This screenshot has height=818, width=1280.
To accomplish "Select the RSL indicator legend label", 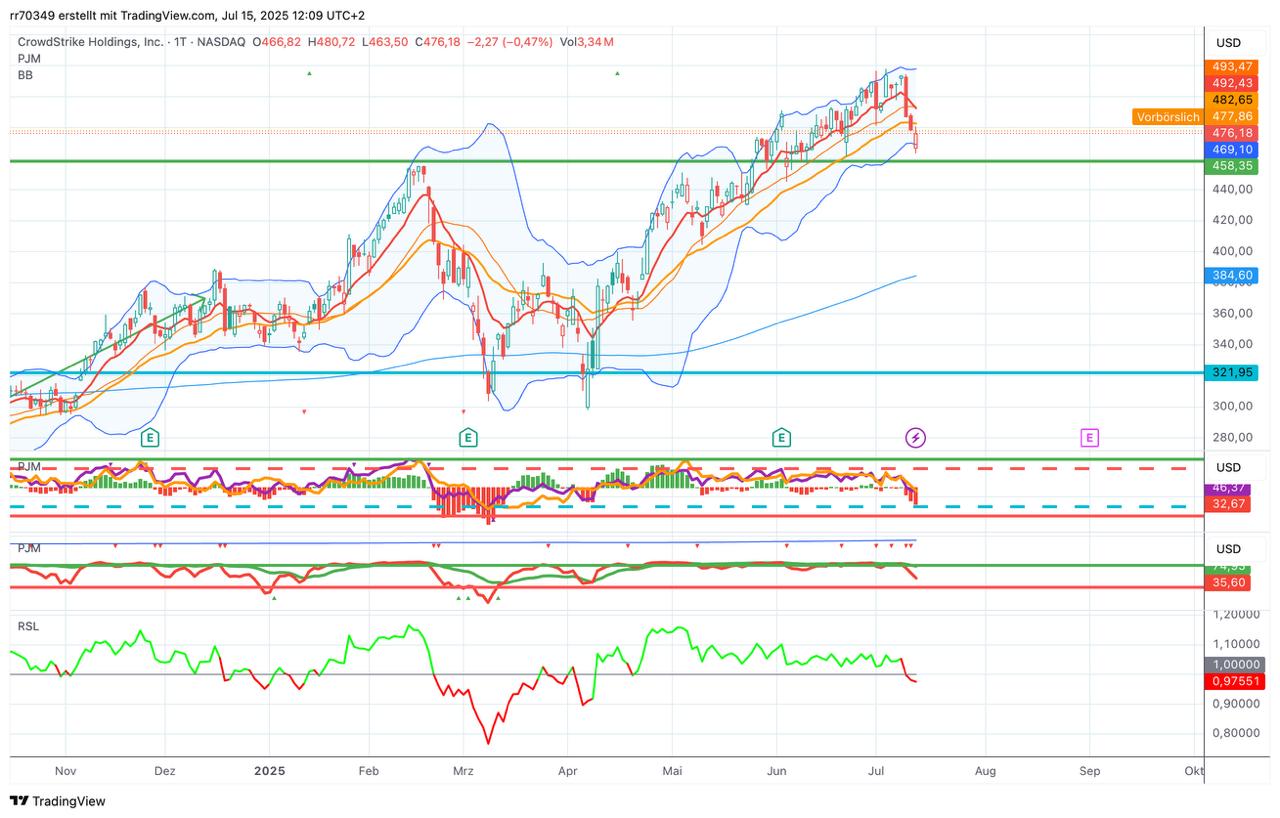I will pyautogui.click(x=28, y=626).
